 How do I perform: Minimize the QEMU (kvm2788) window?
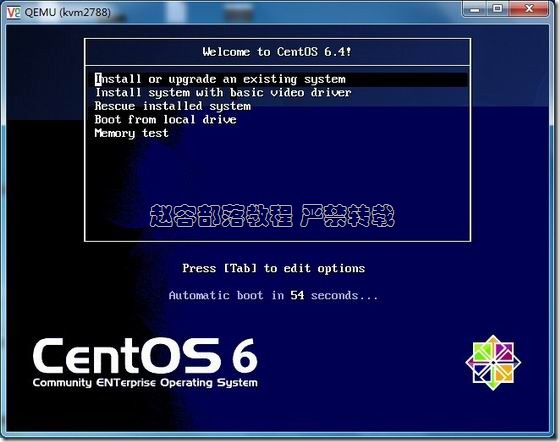click(x=475, y=9)
